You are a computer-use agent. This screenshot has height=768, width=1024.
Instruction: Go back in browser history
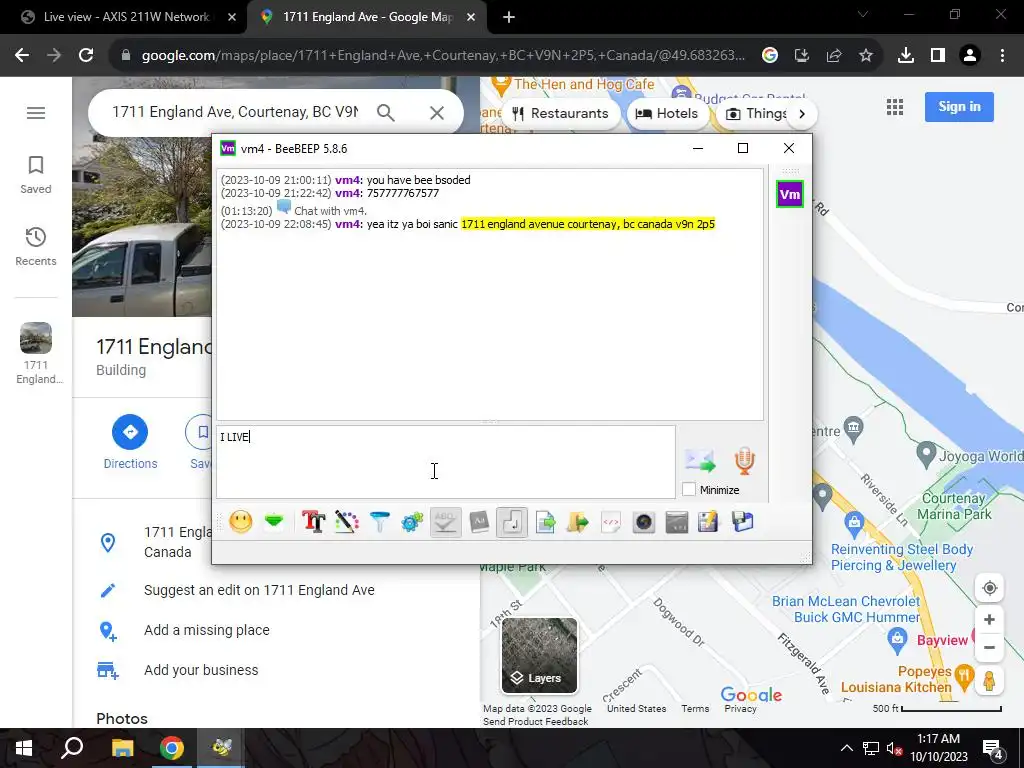click(22, 56)
